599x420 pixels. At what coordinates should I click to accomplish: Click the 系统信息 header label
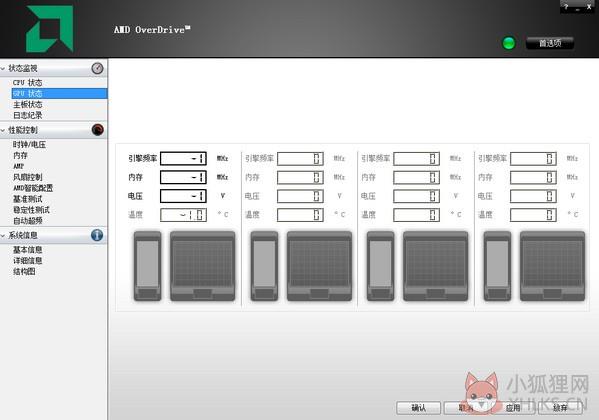pyautogui.click(x=23, y=235)
